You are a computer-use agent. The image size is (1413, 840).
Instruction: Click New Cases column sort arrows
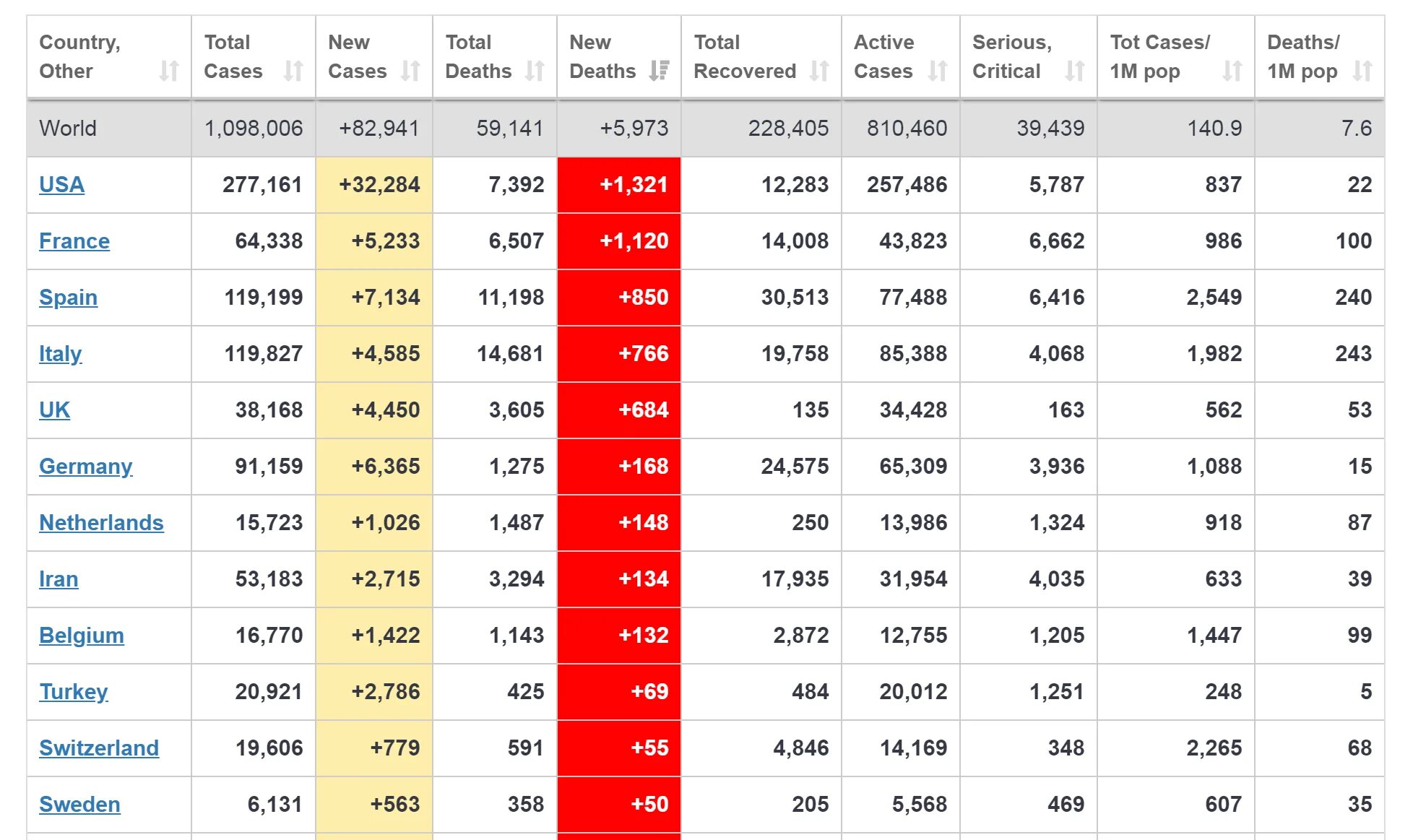410,71
